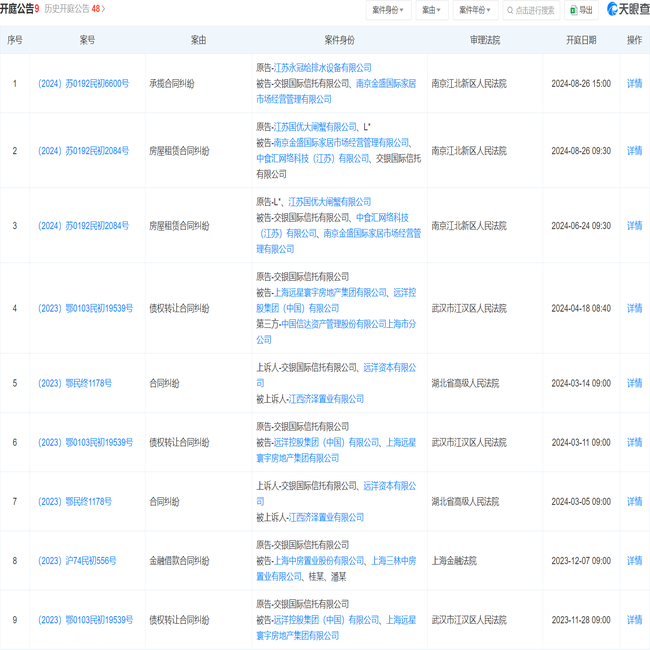650x650 pixels.
Task: Open 江苏国优大闸蟹有限公司 in row 3
Action: tap(330, 202)
